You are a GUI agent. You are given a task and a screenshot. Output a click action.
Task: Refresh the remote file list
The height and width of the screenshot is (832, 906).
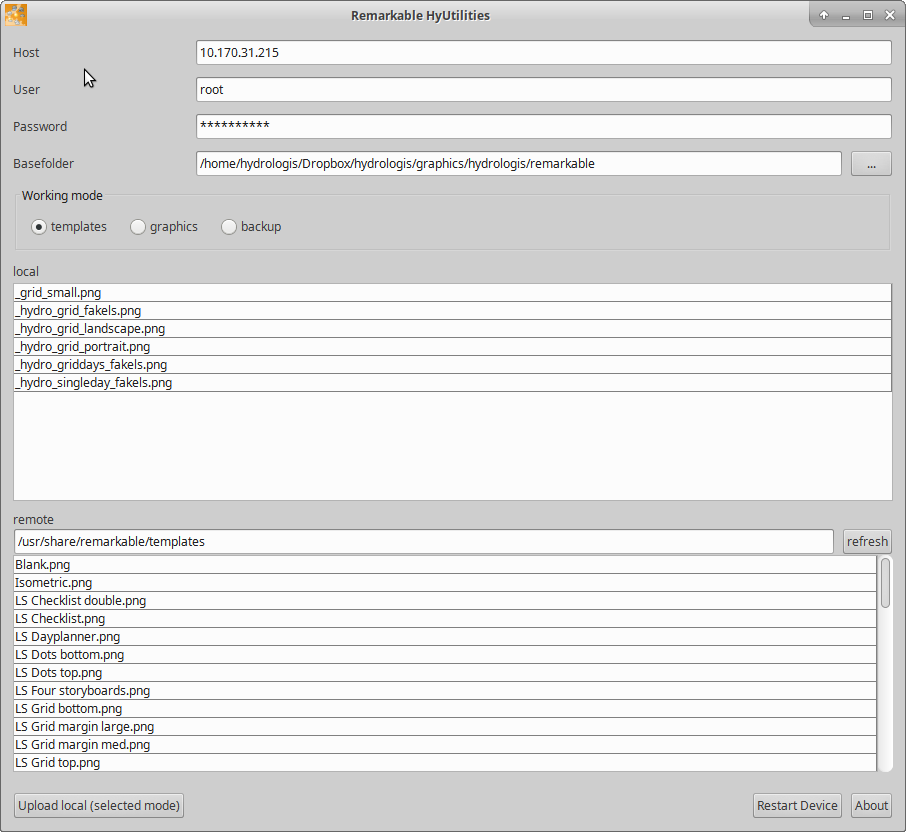867,541
